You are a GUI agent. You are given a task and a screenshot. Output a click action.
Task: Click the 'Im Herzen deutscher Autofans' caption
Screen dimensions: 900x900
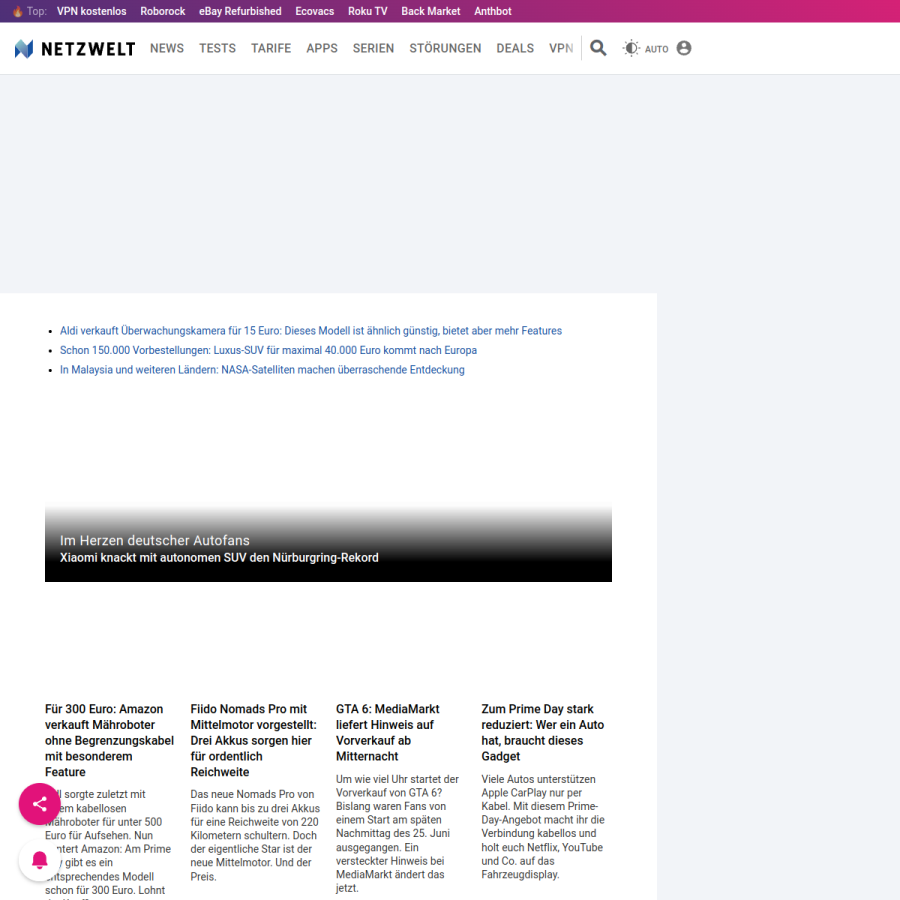(154, 540)
